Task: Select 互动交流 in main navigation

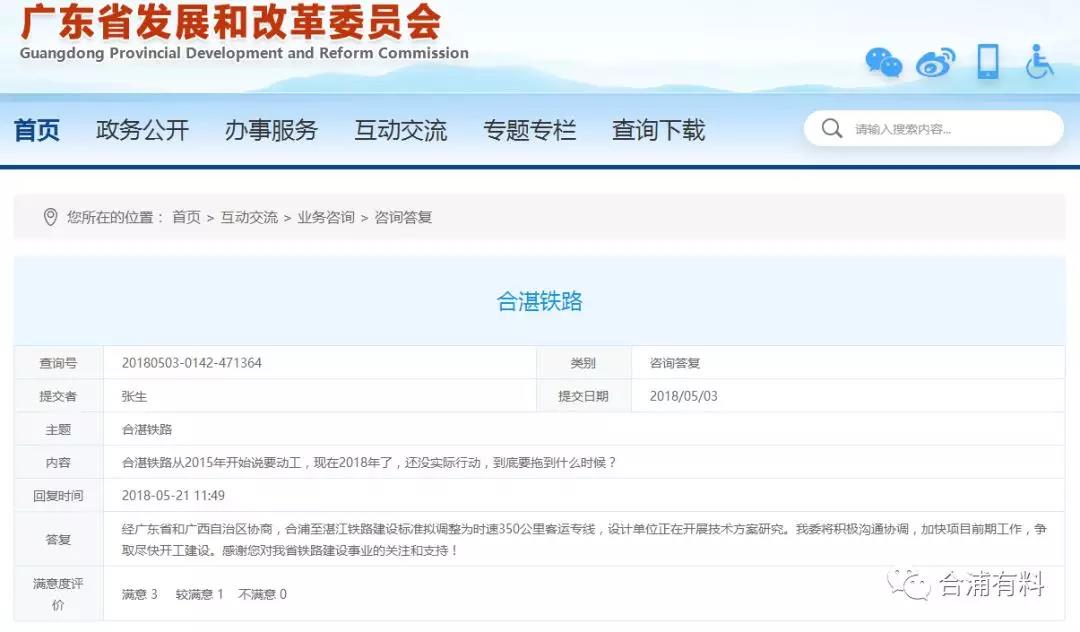Action: pyautogui.click(x=400, y=130)
